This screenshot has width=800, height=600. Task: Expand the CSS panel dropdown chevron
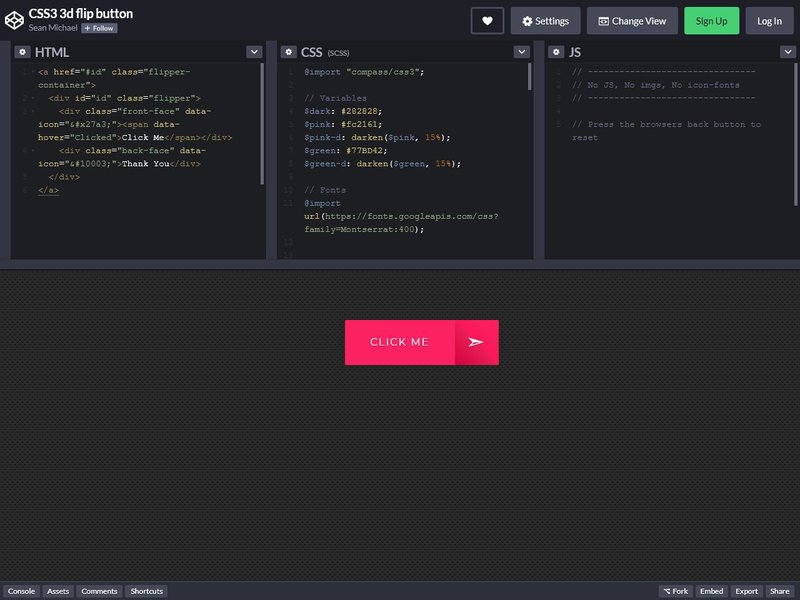click(521, 52)
